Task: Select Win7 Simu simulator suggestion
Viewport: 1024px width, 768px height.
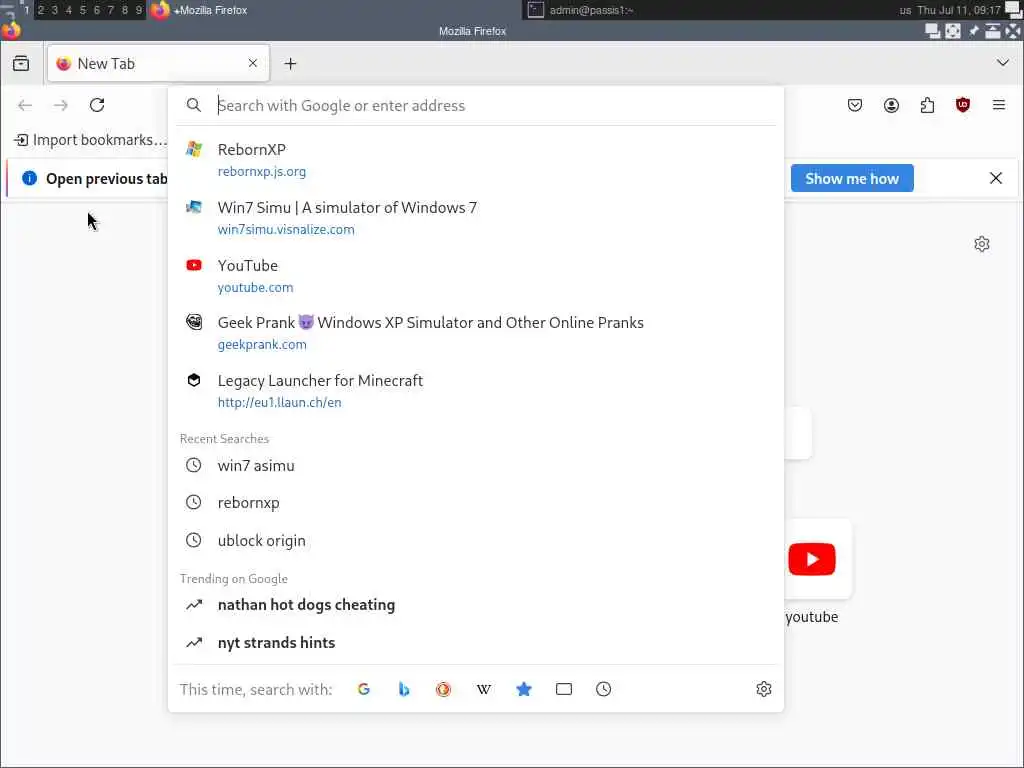Action: [475, 217]
